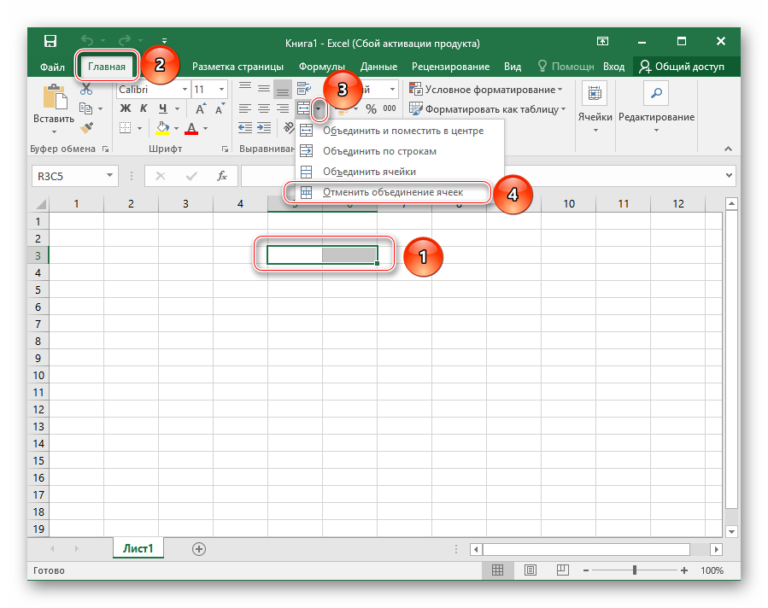Apply cell borders

click(x=125, y=128)
